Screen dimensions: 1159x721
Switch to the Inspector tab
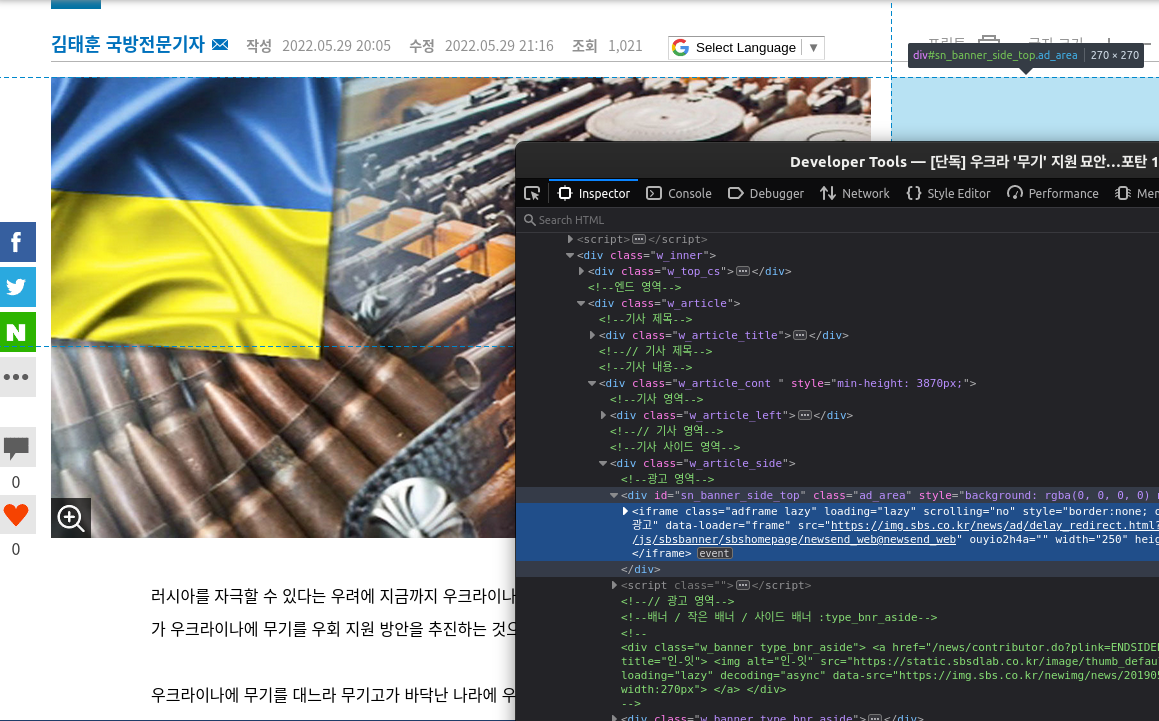[594, 193]
